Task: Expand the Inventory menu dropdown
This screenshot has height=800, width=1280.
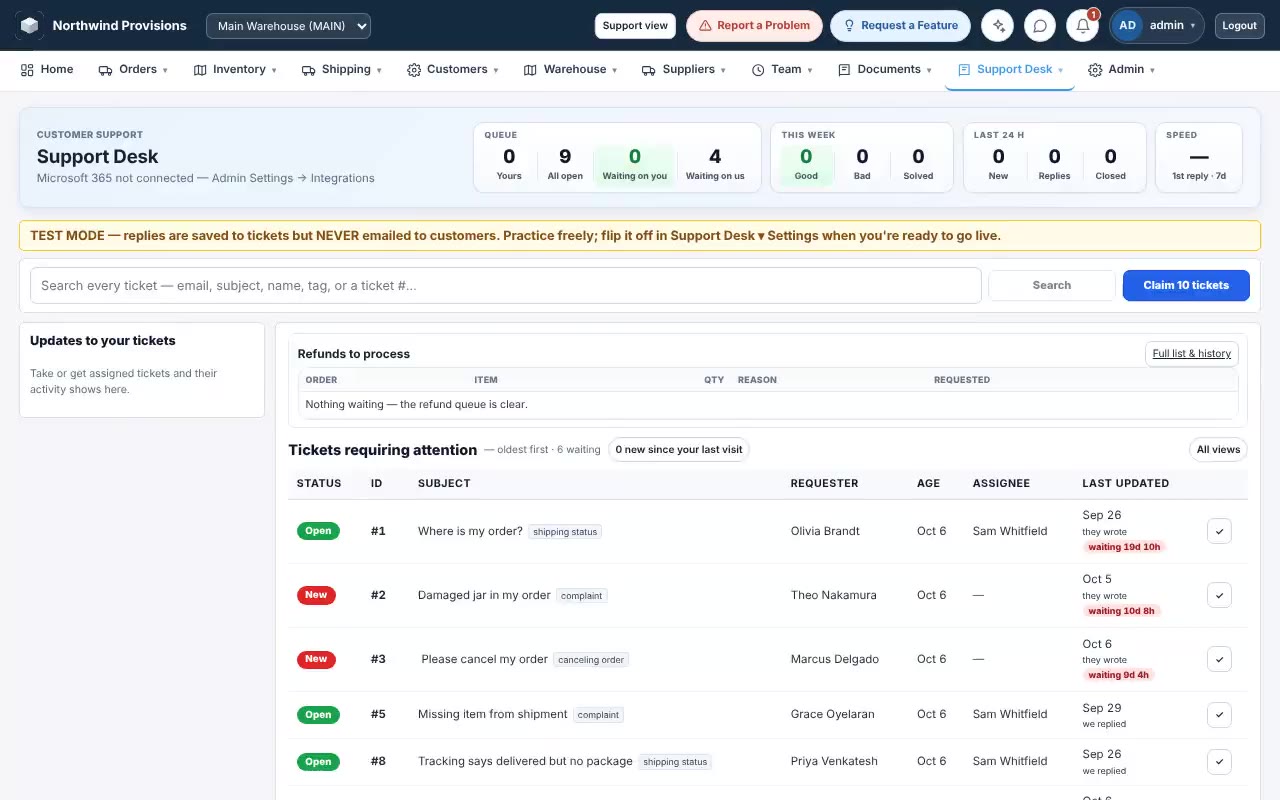Action: coord(235,70)
